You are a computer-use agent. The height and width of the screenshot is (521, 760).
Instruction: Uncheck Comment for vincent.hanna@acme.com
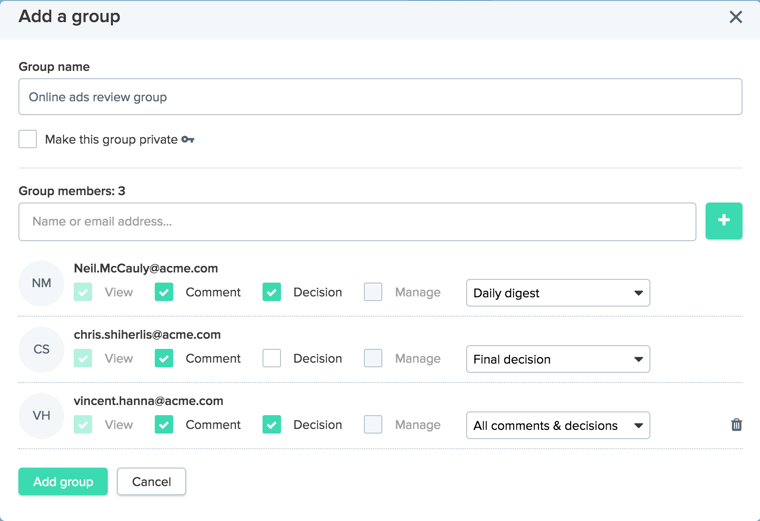(x=164, y=424)
